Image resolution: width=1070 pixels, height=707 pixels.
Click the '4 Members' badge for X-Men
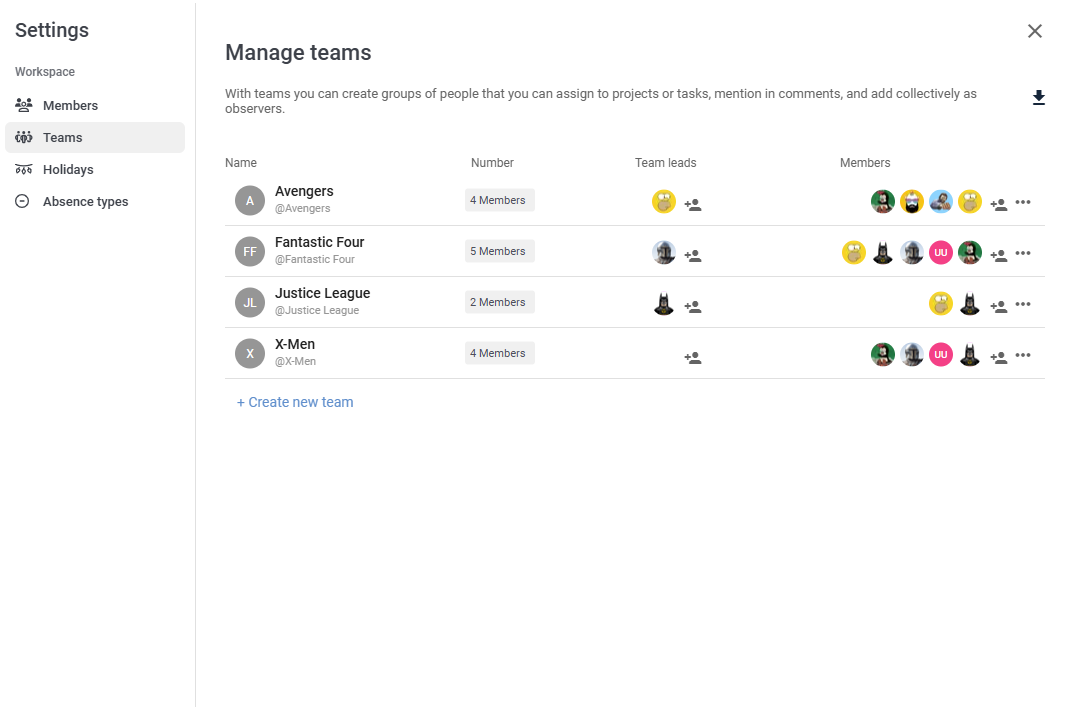500,353
